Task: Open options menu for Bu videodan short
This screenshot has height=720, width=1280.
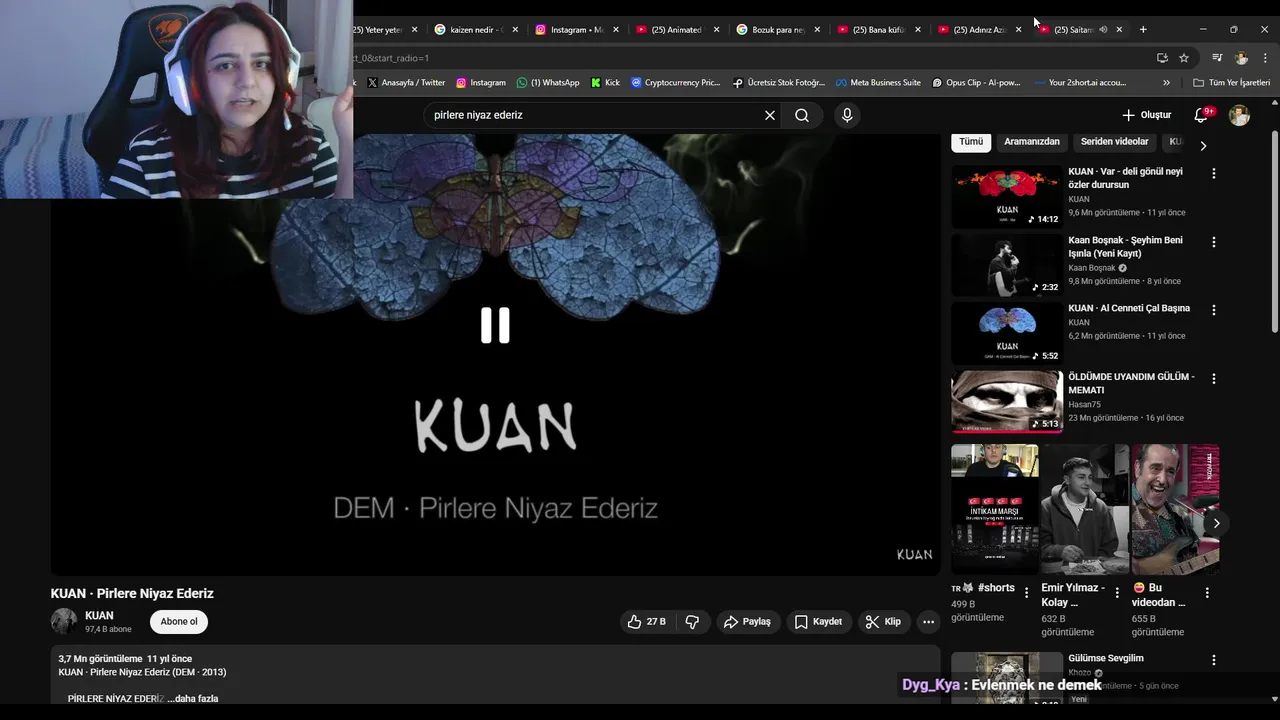Action: coord(1207,592)
